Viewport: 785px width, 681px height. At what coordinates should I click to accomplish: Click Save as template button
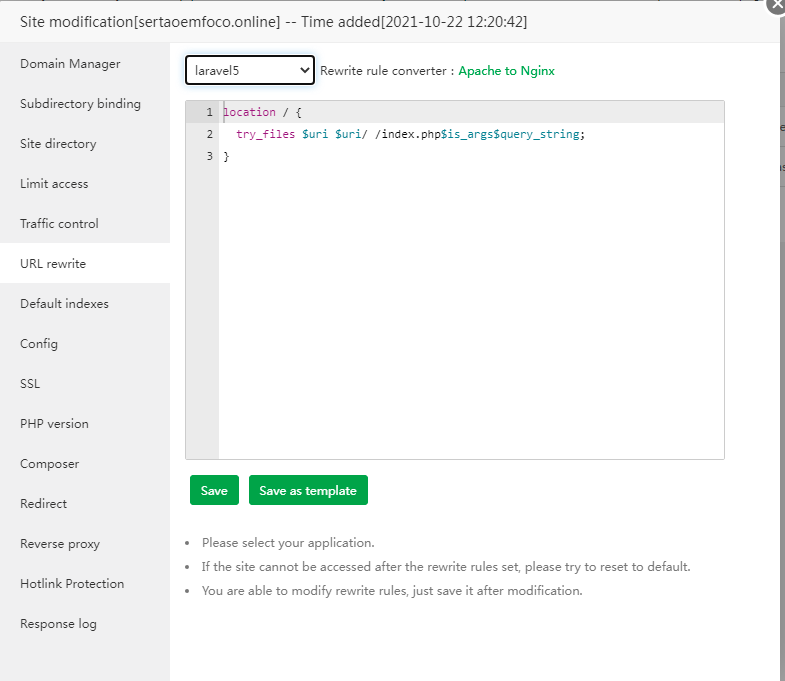(308, 490)
